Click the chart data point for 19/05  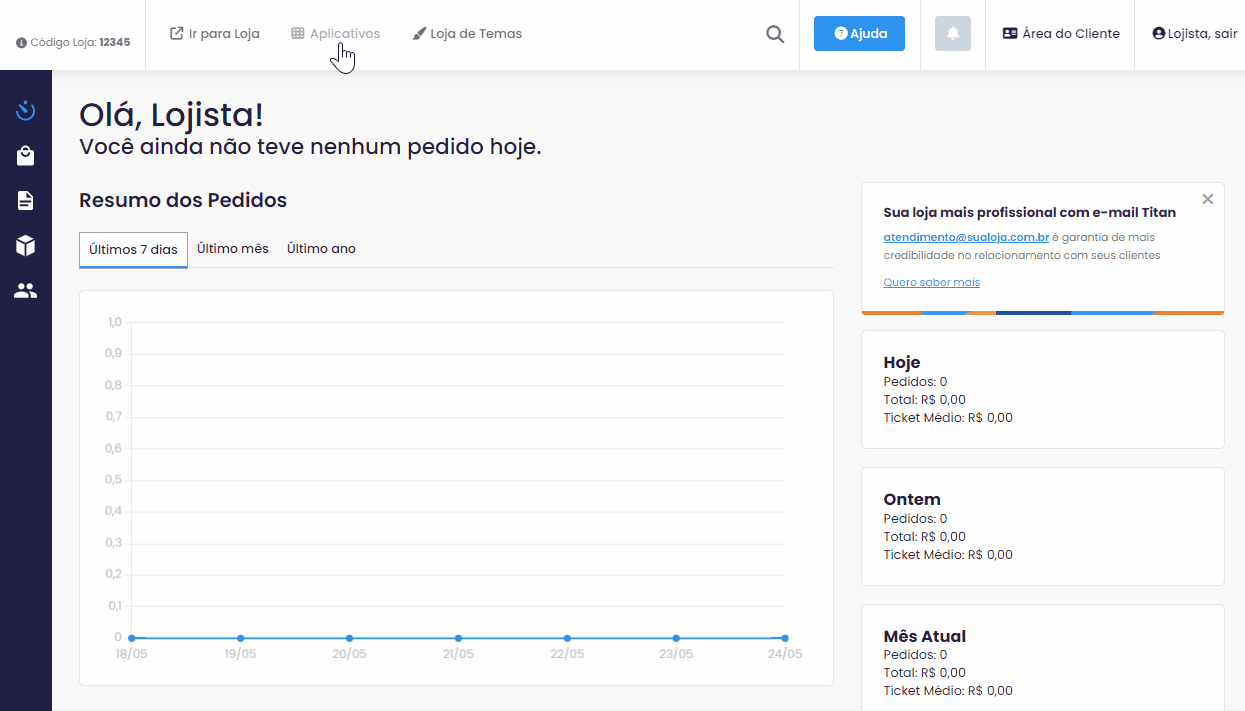pyautogui.click(x=240, y=638)
